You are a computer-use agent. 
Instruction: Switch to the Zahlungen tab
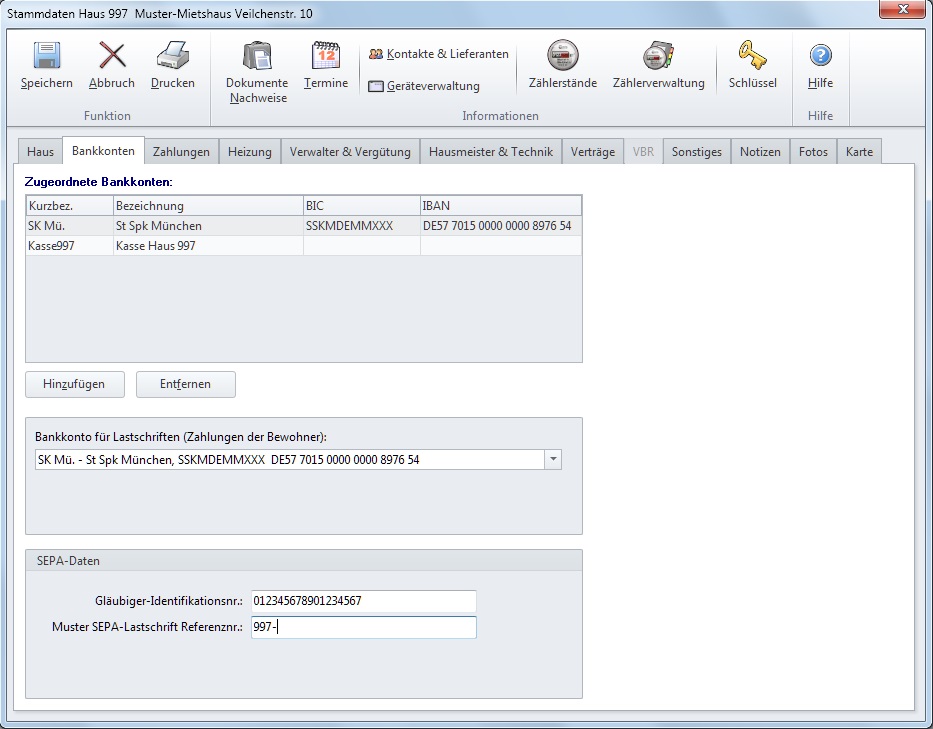181,152
